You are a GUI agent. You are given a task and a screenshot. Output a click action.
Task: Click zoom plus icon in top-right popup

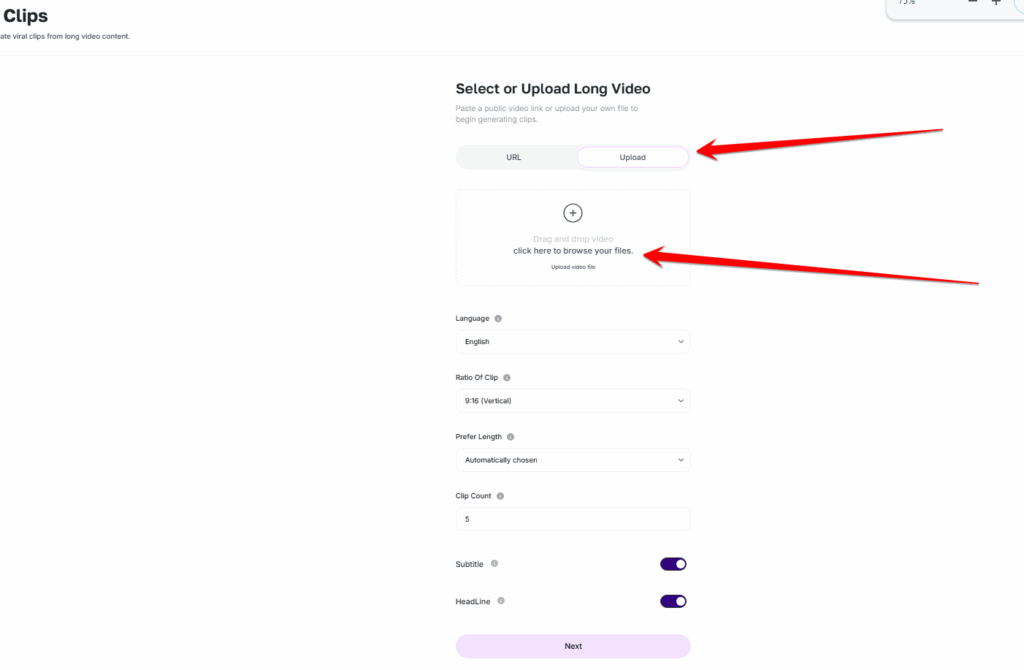(996, 3)
